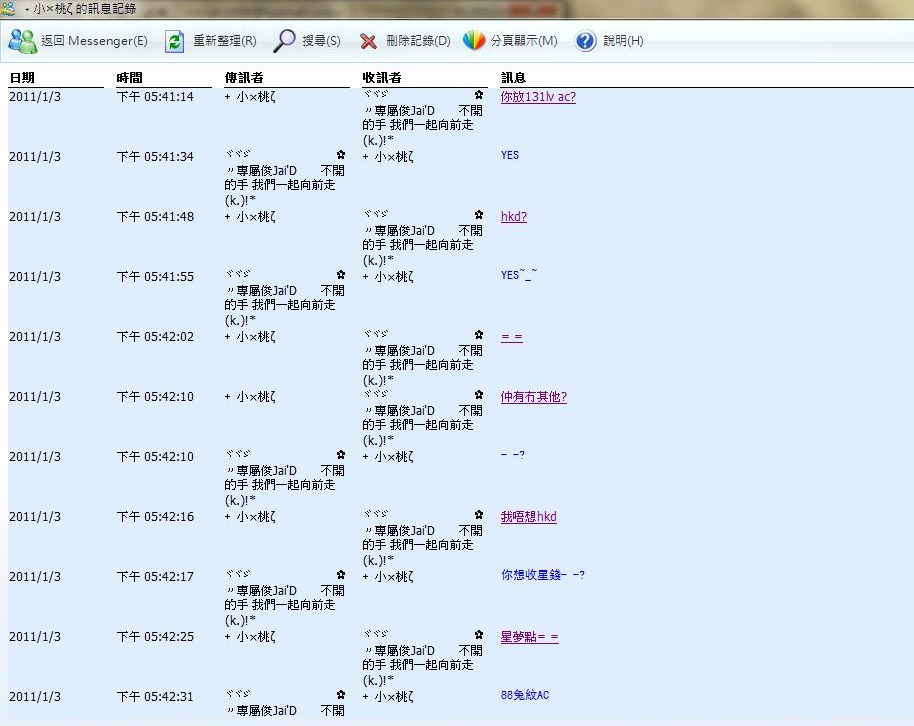Open the message link 你放131lv ac?
The width and height of the screenshot is (914, 726).
538,97
